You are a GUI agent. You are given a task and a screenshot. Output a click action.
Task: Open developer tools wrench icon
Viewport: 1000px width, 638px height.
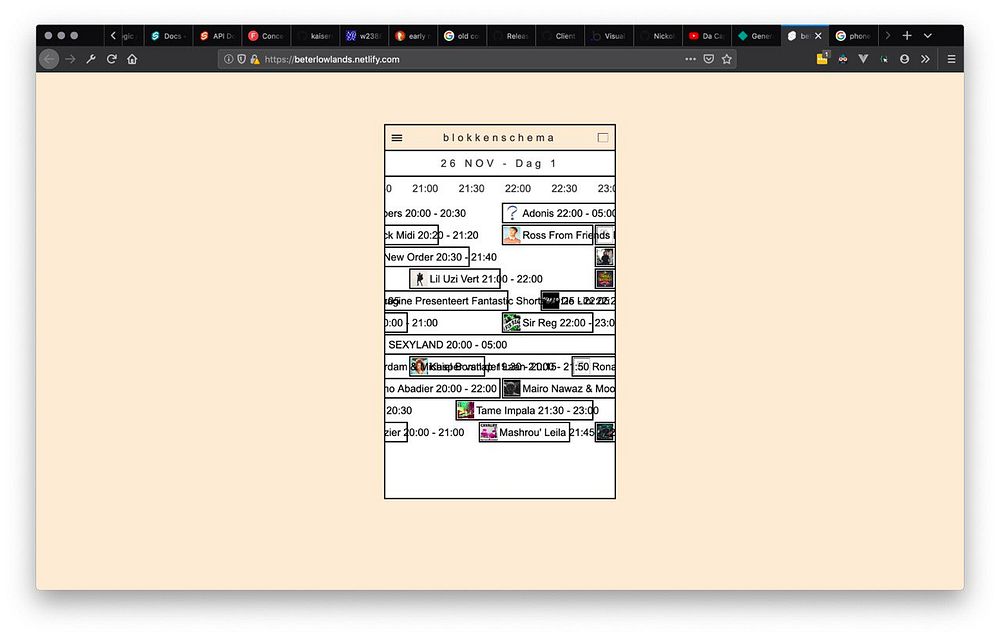click(91, 59)
